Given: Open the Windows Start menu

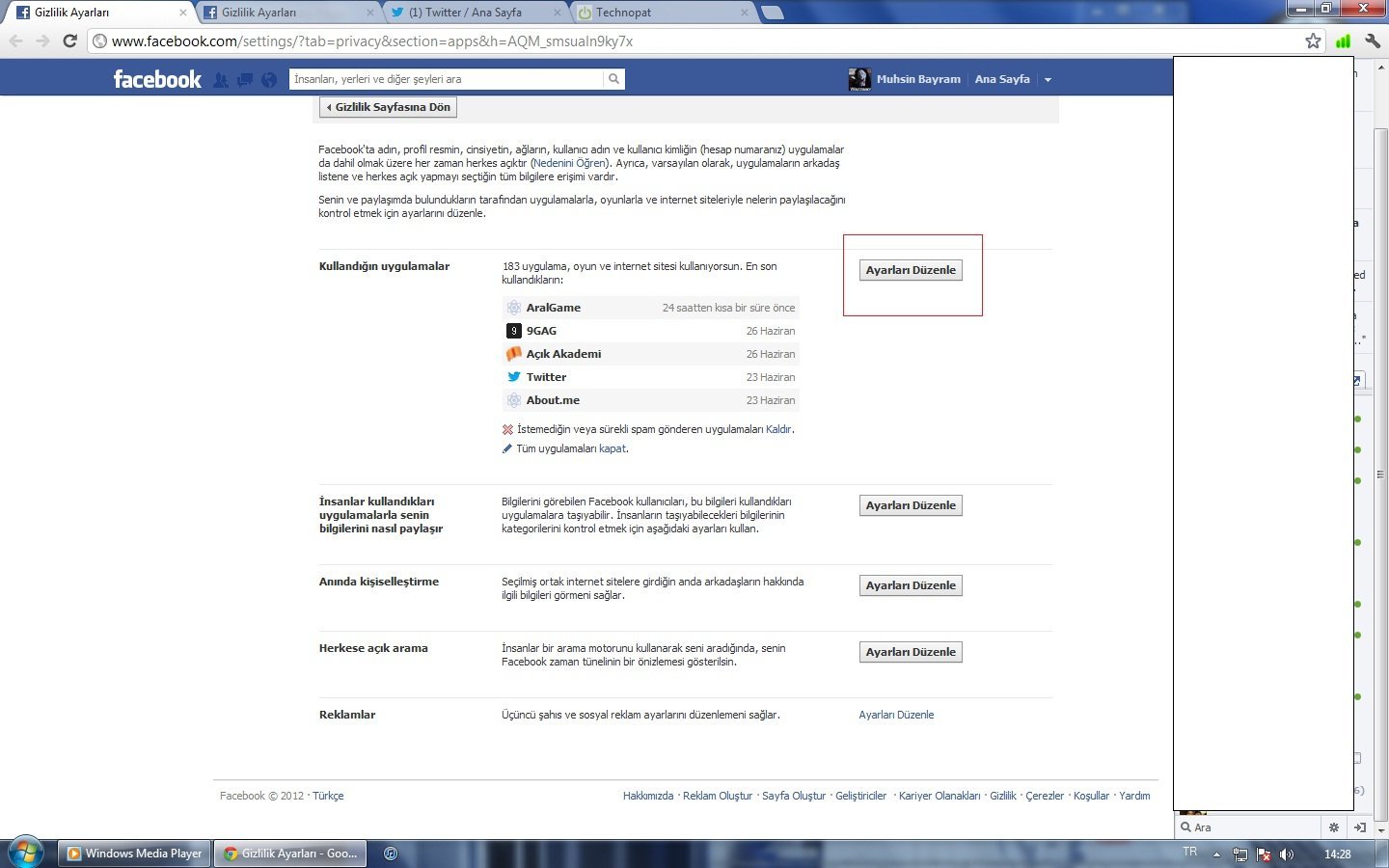Looking at the screenshot, I should [x=25, y=853].
